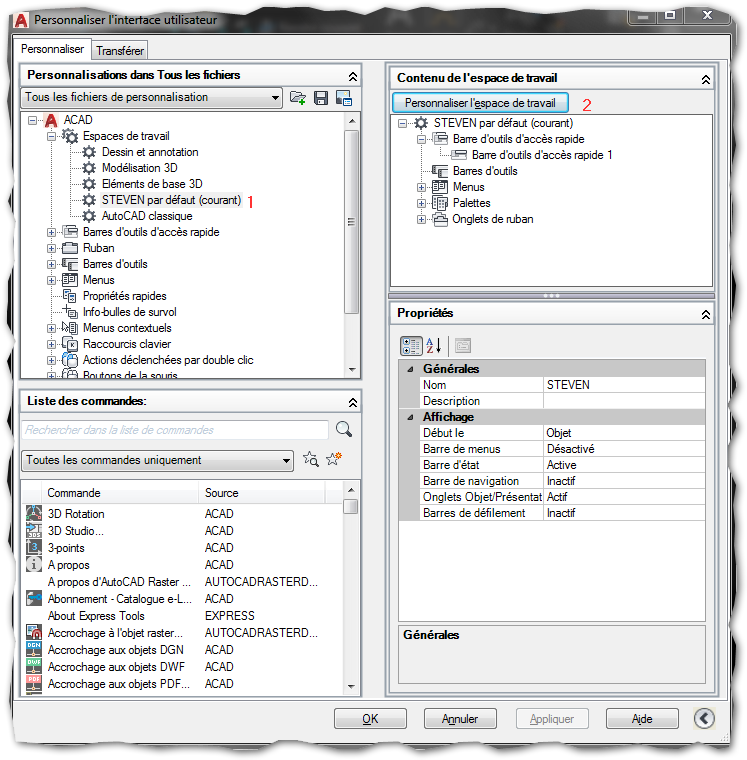747x760 pixels.
Task: Select STEVEN par défaut (courant) workspace in left tree
Action: pos(171,200)
